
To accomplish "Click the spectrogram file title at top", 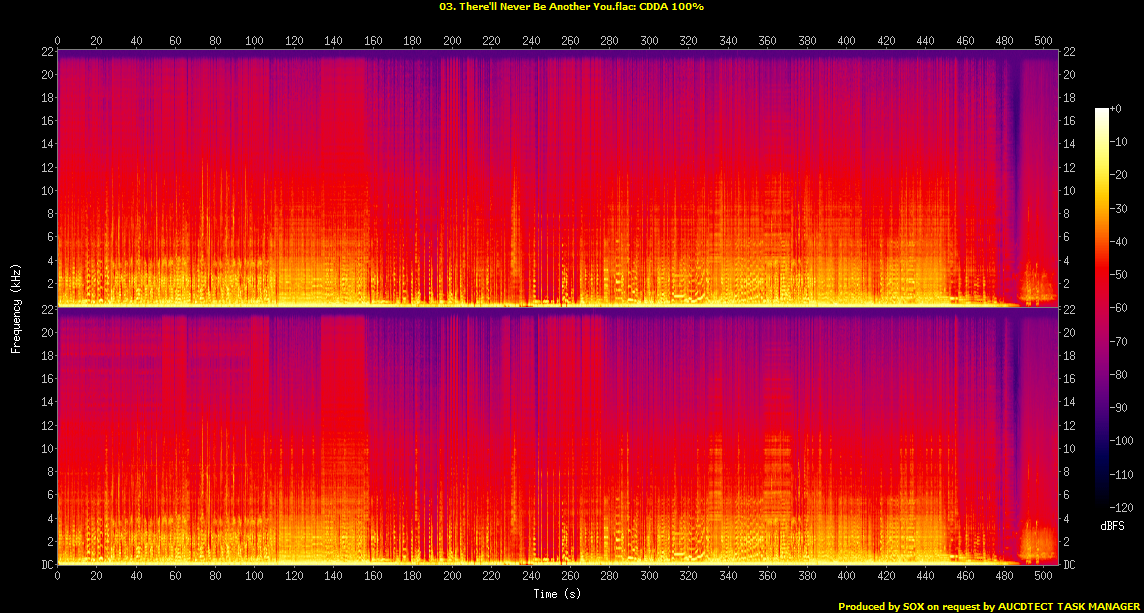I will tap(571, 7).
